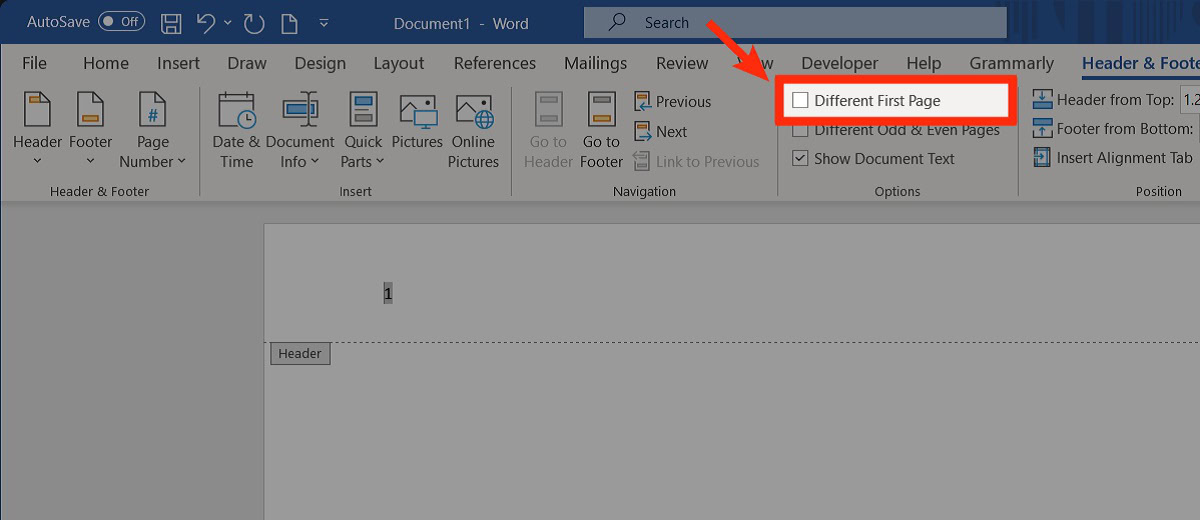Viewport: 1200px width, 520px height.
Task: Select the Developer tab
Action: pyautogui.click(x=840, y=63)
